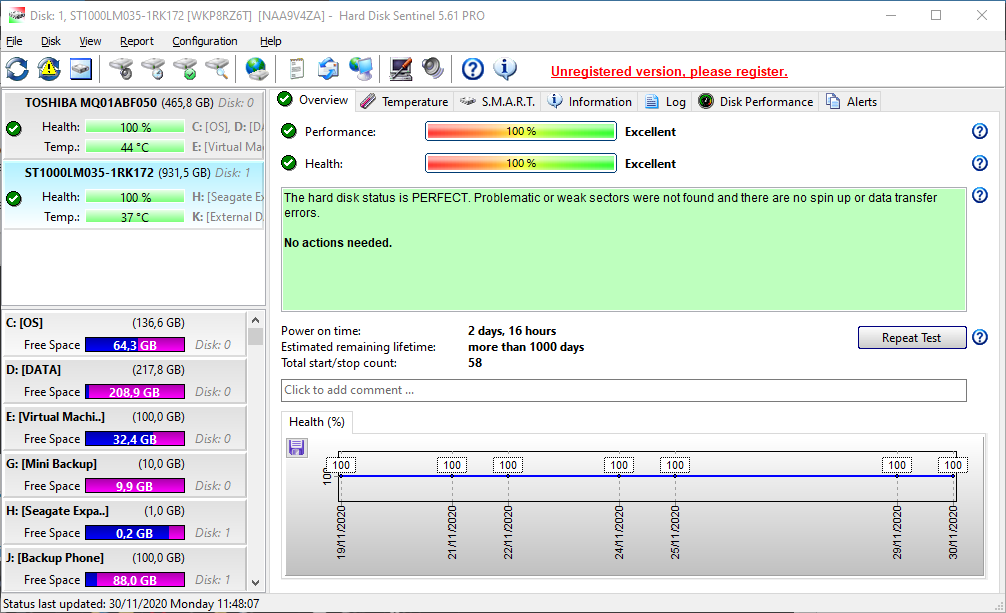This screenshot has width=1006, height=613.
Task: Click the disk with clock test icon
Action: tap(154, 69)
